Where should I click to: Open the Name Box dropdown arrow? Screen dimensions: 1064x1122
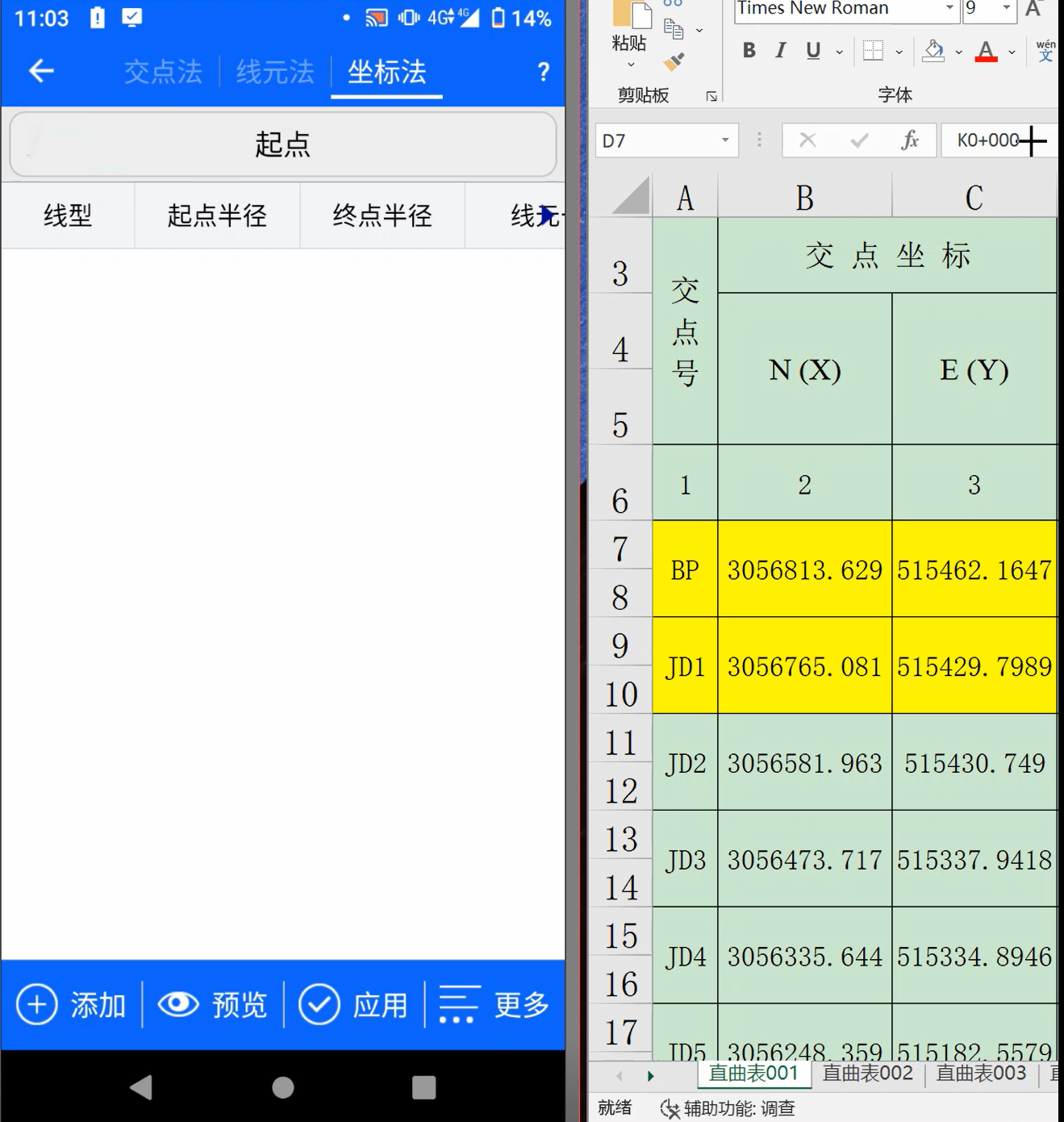point(725,140)
